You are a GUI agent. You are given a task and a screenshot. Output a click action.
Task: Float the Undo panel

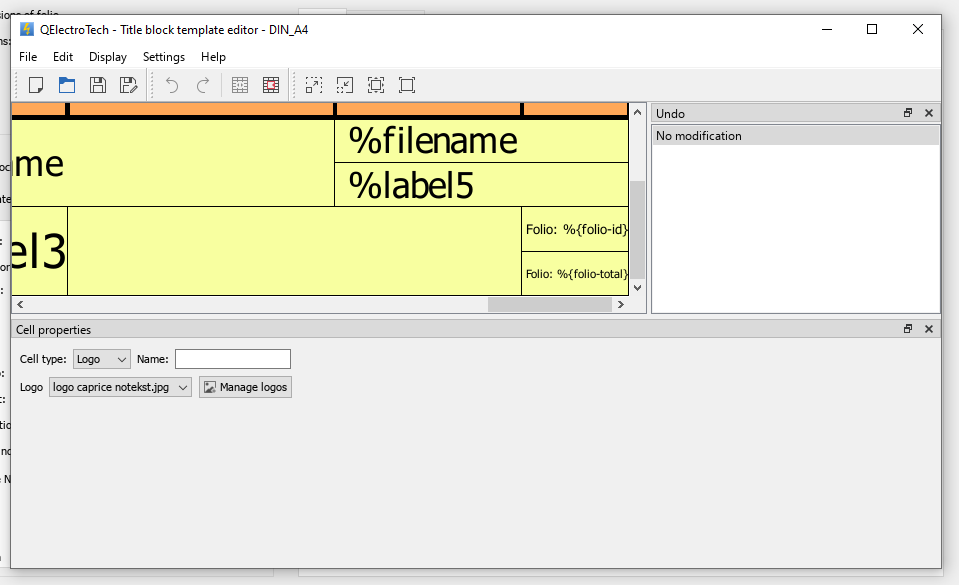click(908, 113)
